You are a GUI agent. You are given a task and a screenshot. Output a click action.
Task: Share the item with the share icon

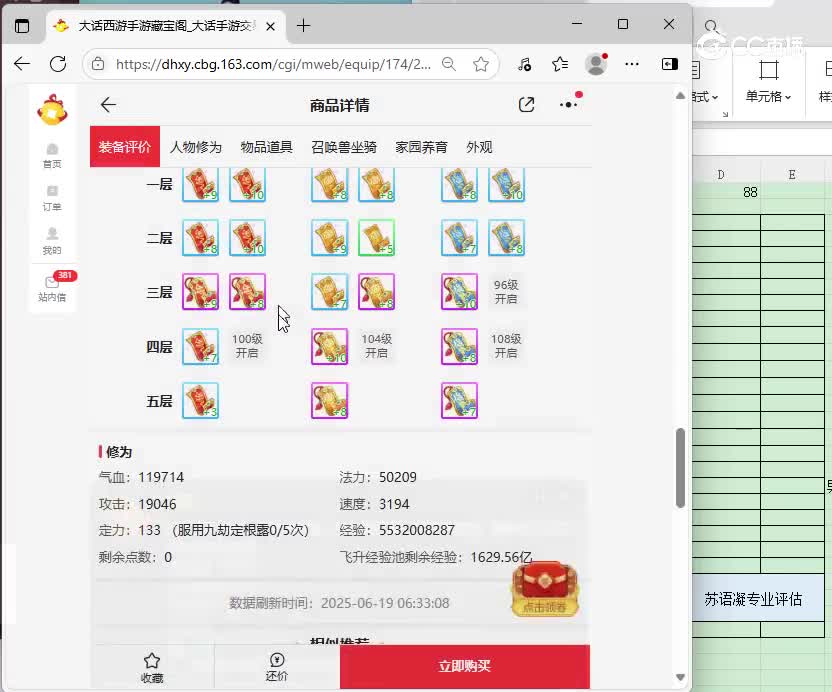coord(526,105)
